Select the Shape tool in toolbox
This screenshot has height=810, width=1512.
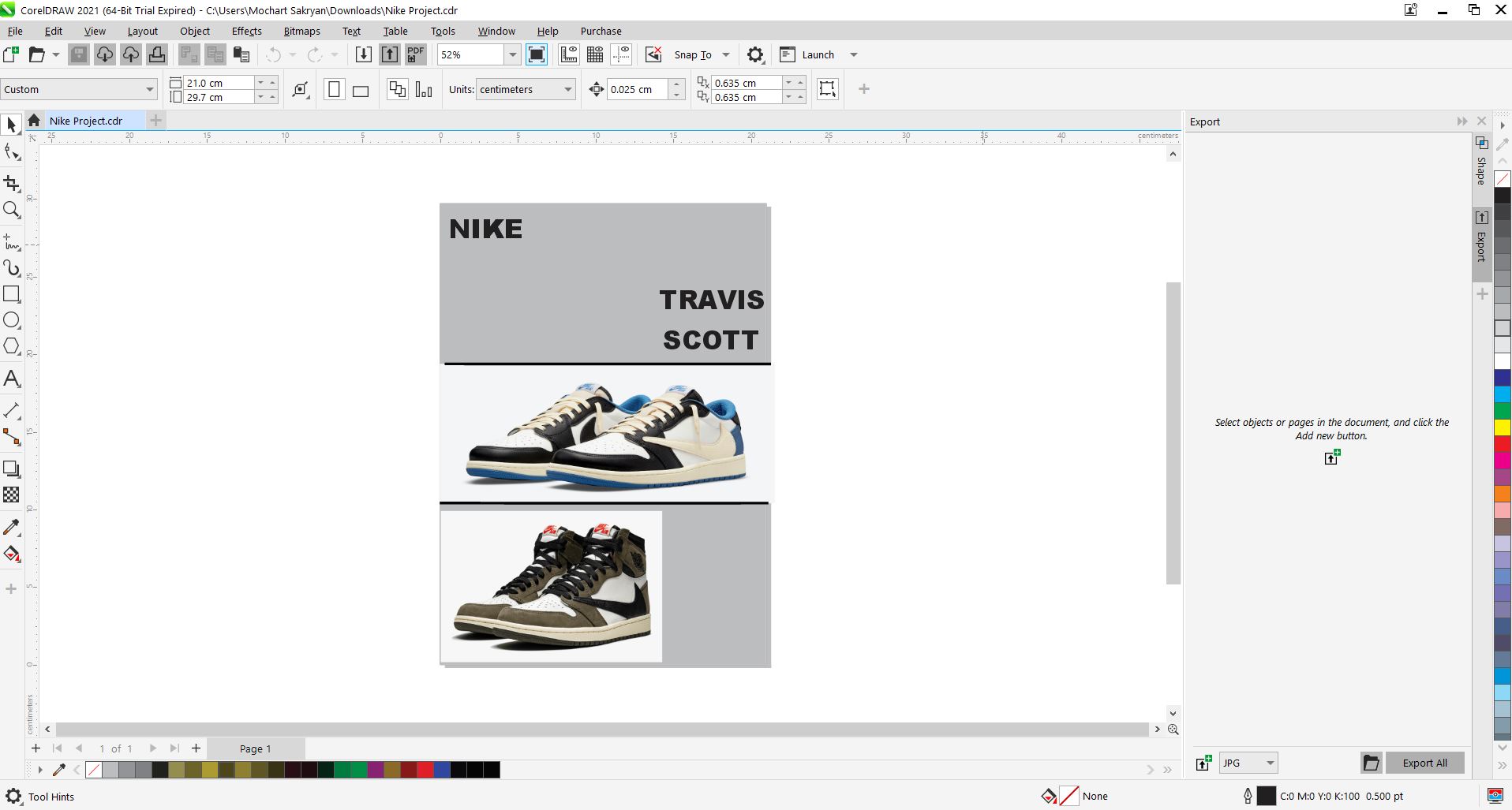[x=11, y=153]
